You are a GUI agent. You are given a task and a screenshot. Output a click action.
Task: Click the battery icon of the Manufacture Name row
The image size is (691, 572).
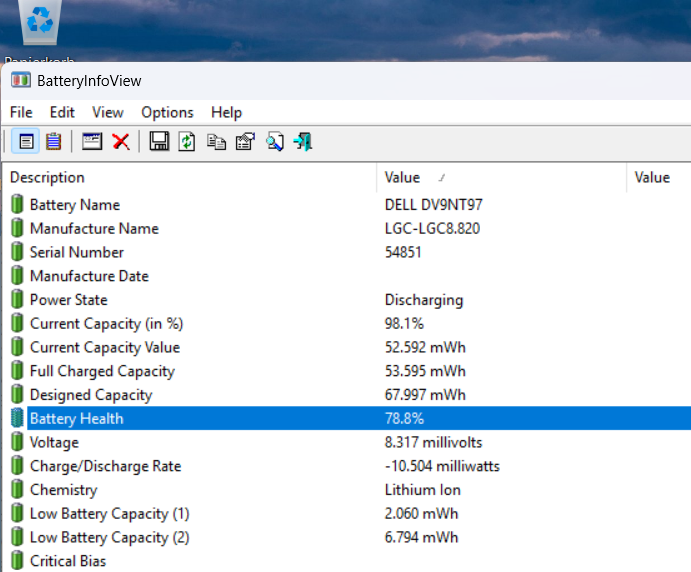(17, 228)
